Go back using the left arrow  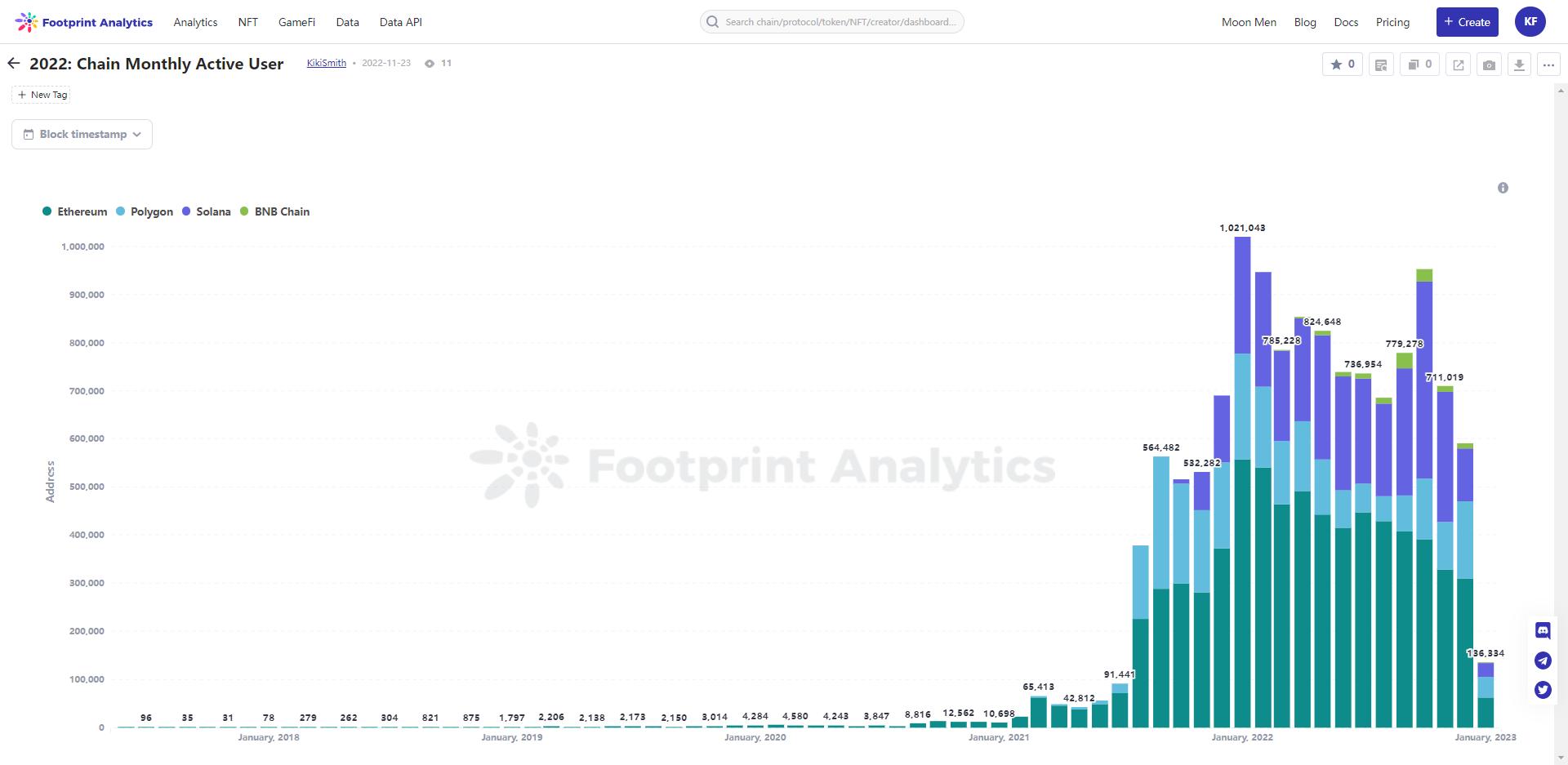(x=14, y=64)
